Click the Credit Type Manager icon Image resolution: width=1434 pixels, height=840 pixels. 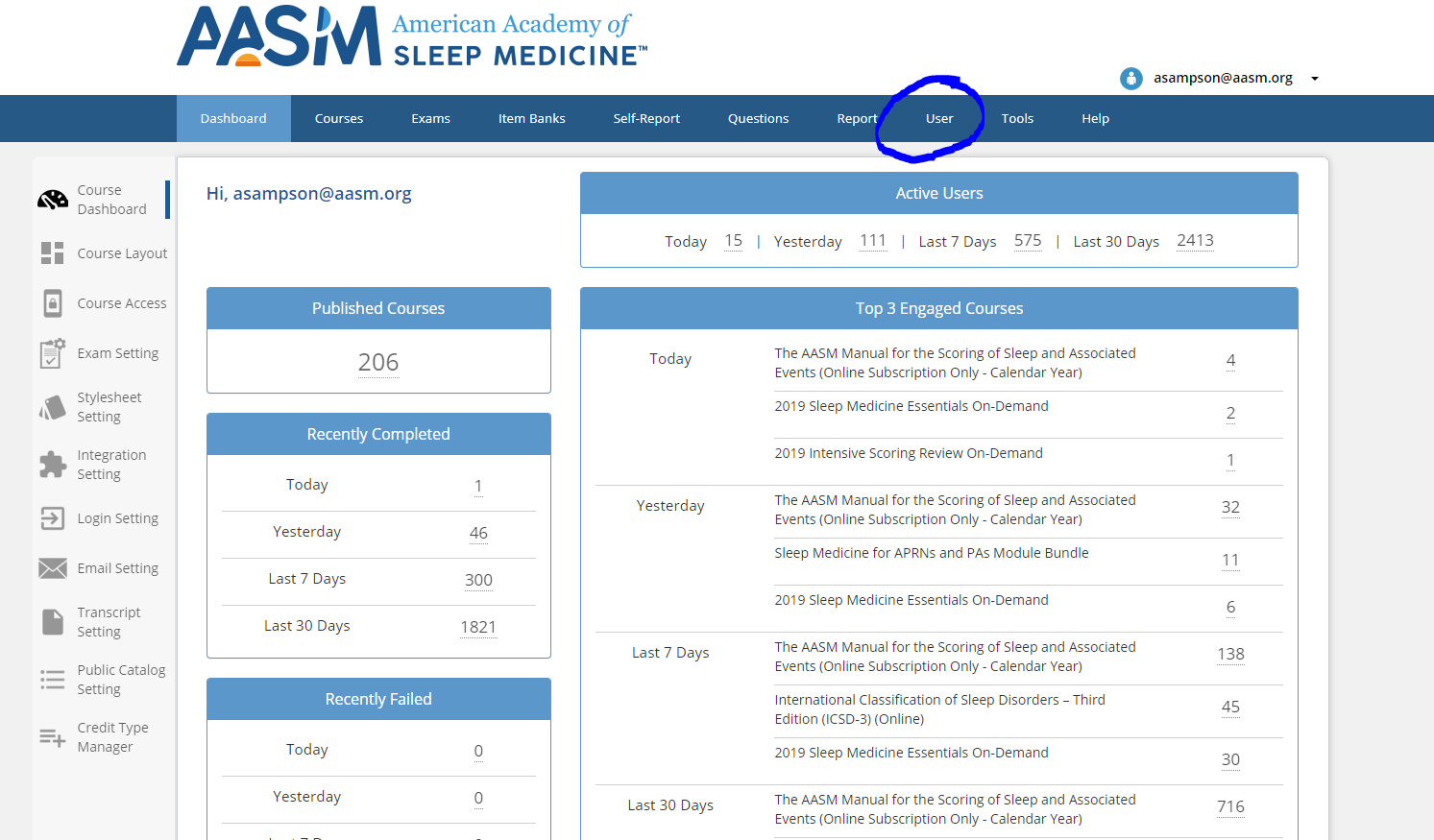(x=53, y=737)
